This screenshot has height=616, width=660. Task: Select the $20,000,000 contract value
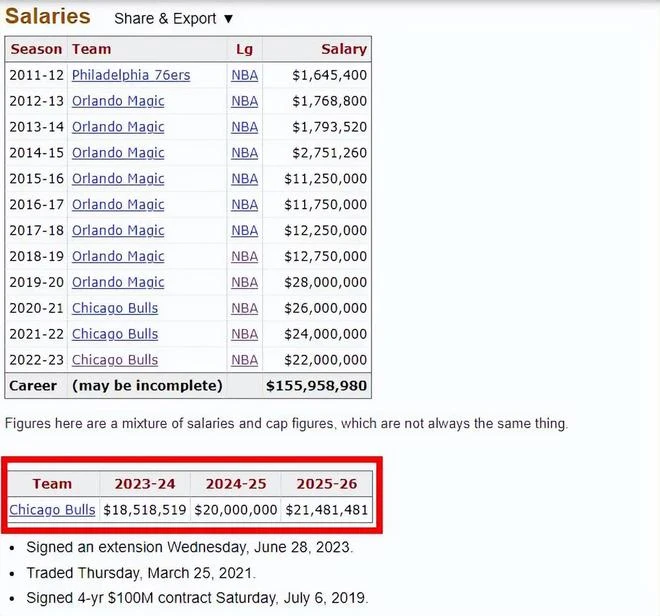tap(236, 510)
